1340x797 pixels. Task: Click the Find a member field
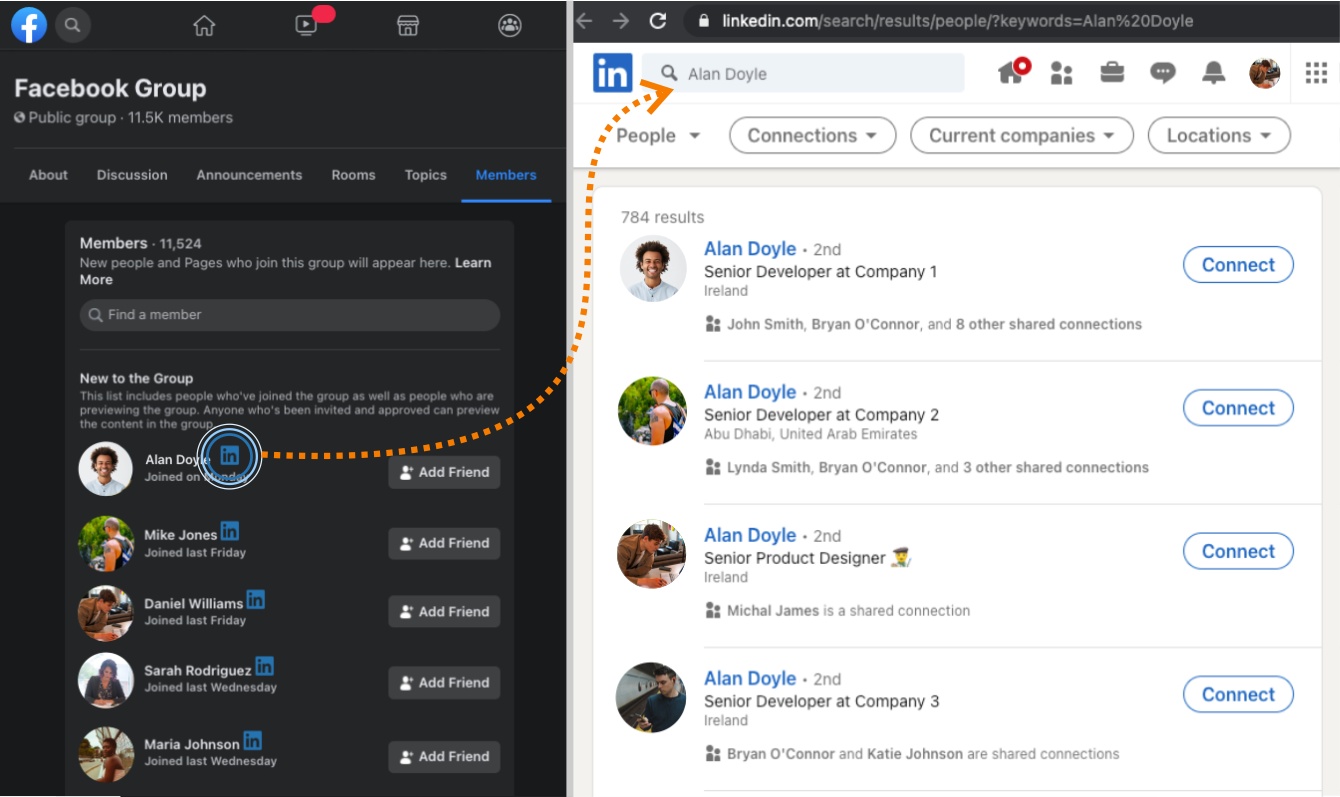(290, 315)
